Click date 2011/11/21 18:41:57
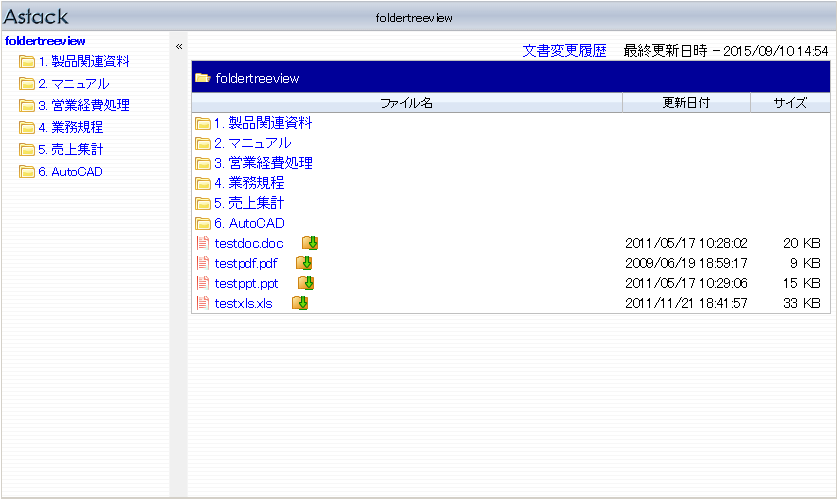838x500 pixels. point(686,303)
